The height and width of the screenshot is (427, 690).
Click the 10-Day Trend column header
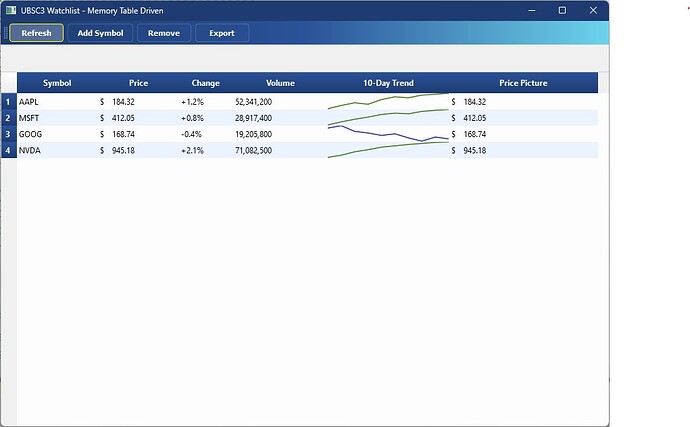(x=388, y=83)
